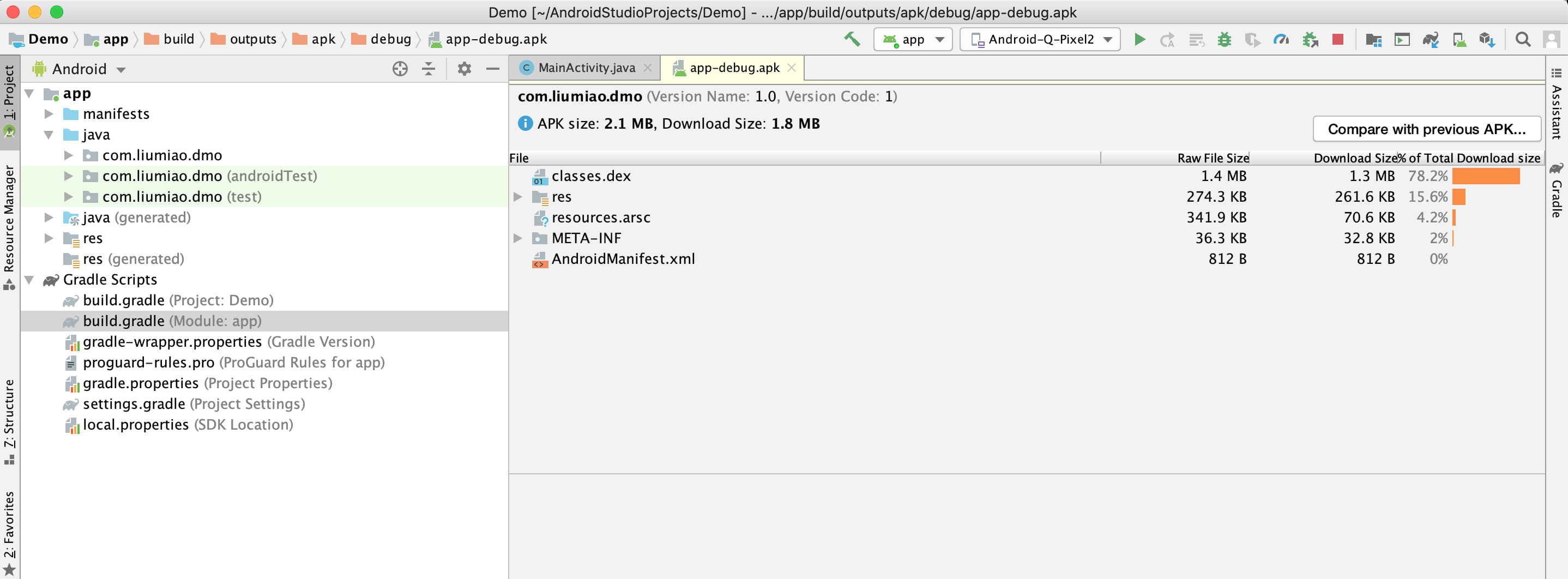
Task: Close the app-debug.apk tab
Action: [791, 68]
